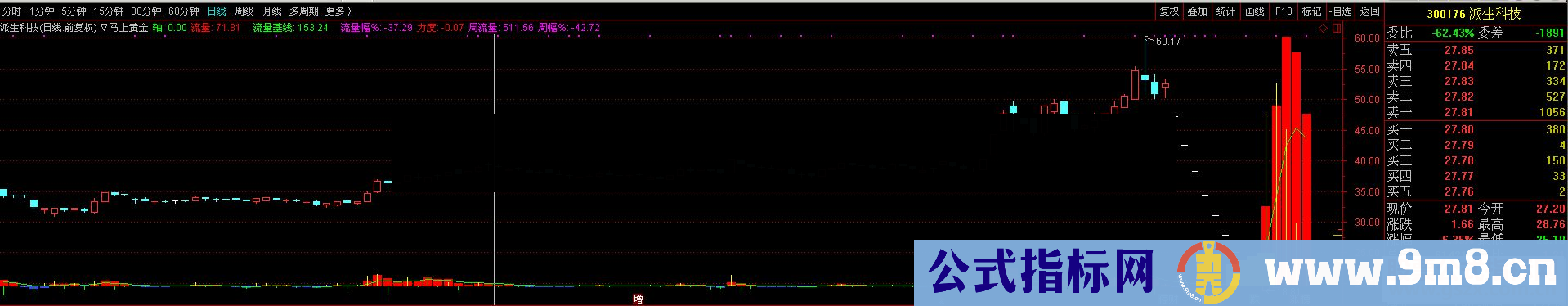Click the 复权 adjustment button
The height and width of the screenshot is (306, 1568).
pyautogui.click(x=1169, y=11)
